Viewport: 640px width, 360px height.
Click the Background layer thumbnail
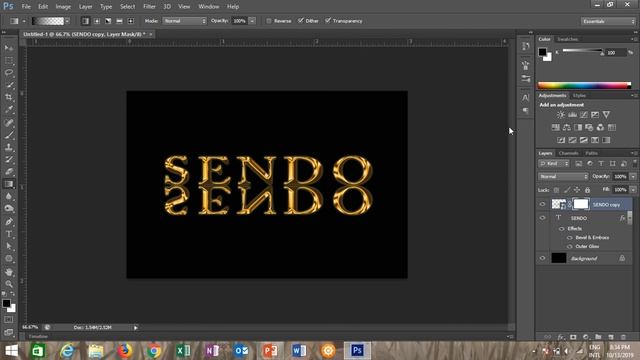(559, 258)
